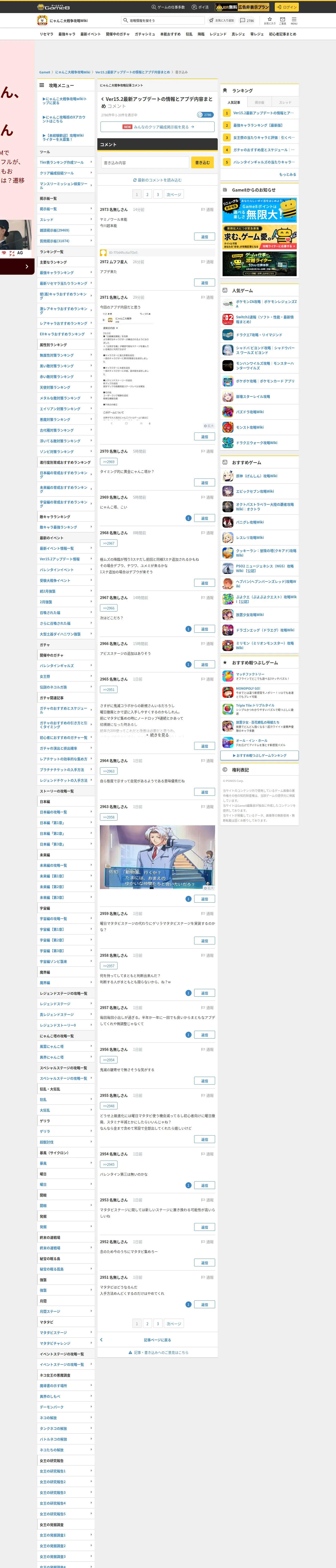The image size is (336, 1568).
Task: Click the Game8 logo in the header
Action: click(x=54, y=7)
